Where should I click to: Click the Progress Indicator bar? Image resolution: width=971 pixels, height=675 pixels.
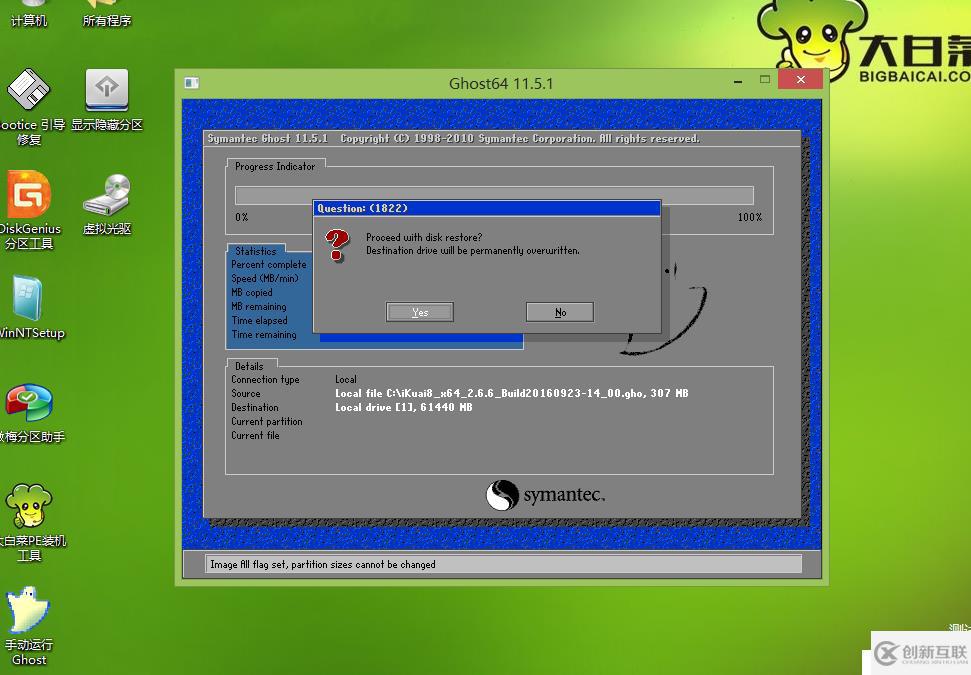[x=494, y=195]
